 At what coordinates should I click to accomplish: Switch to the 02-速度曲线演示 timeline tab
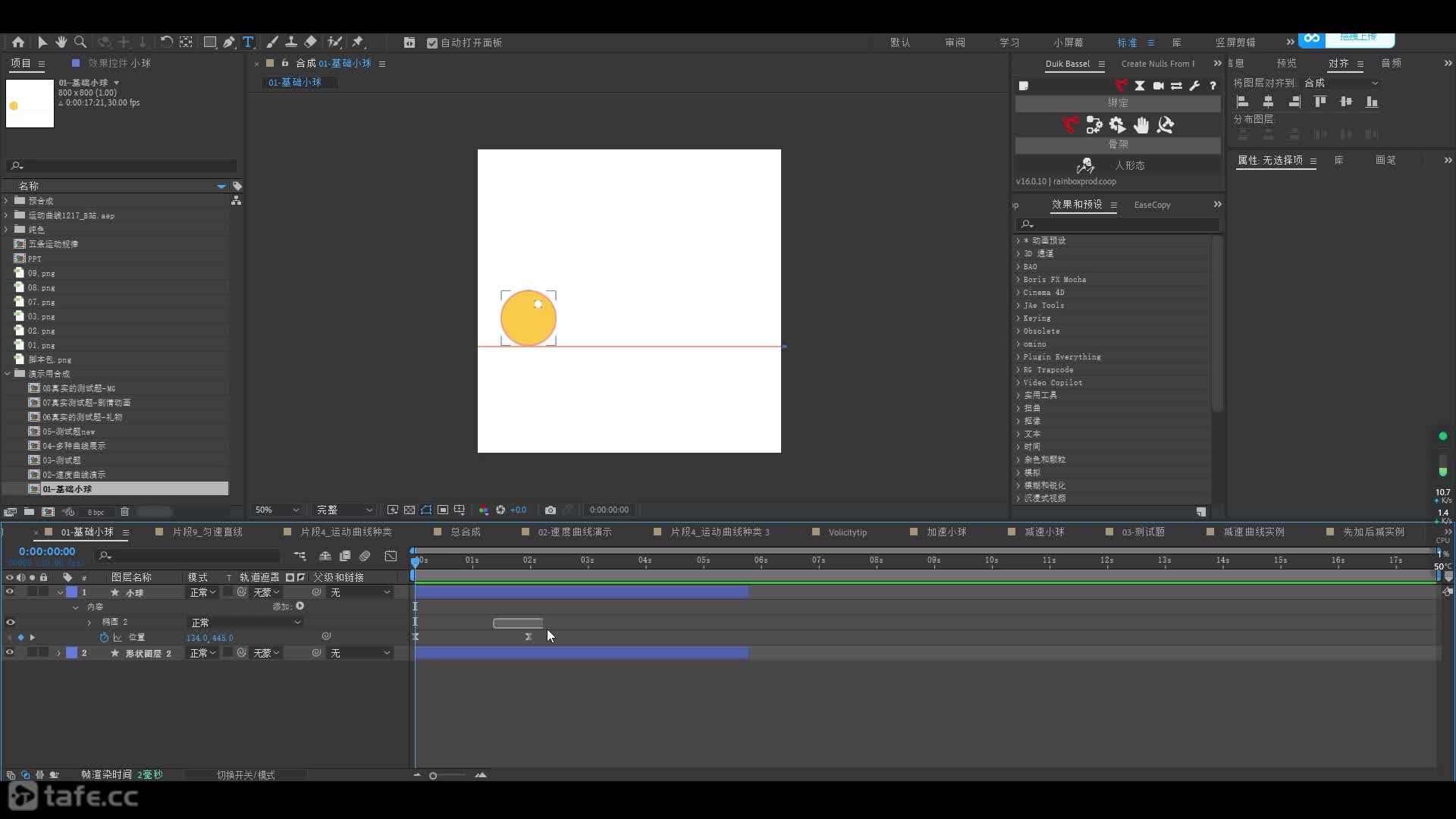coord(574,532)
